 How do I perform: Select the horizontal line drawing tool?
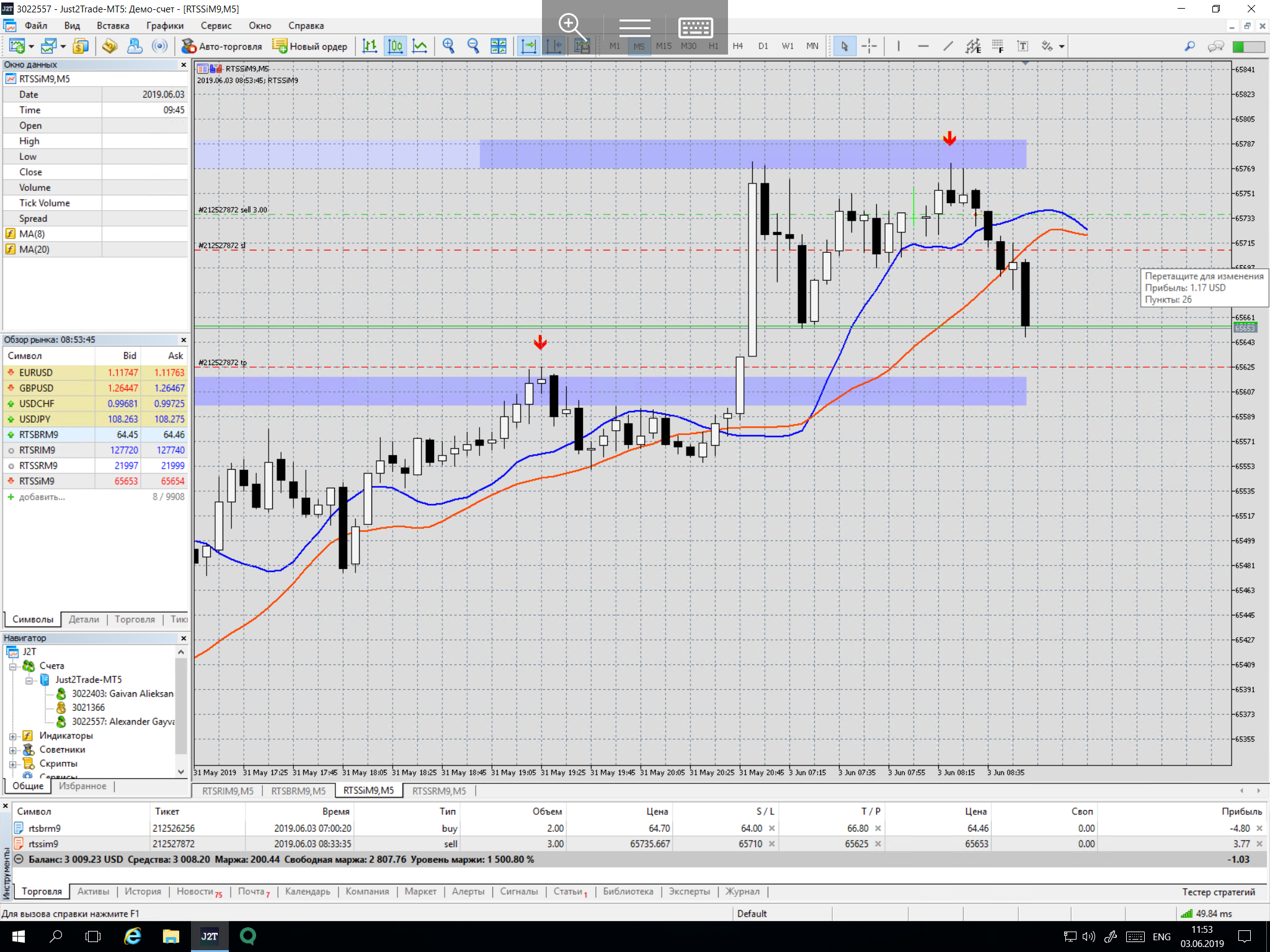tap(923, 46)
